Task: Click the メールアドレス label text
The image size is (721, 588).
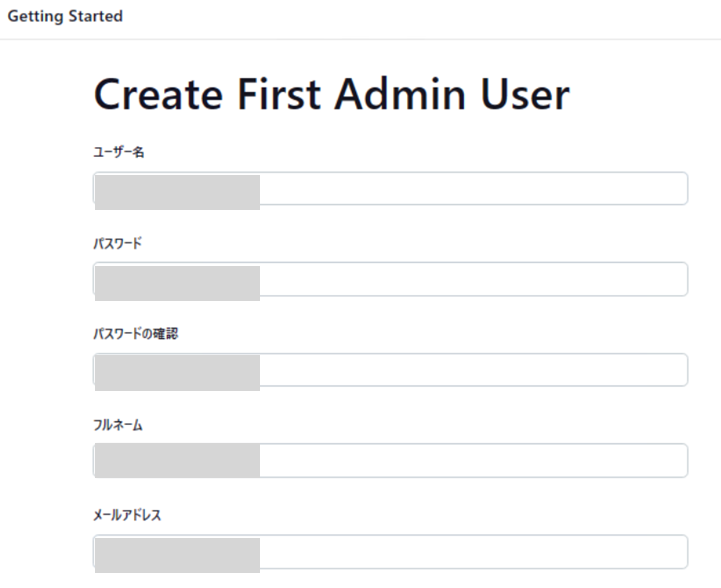Action: 127,515
